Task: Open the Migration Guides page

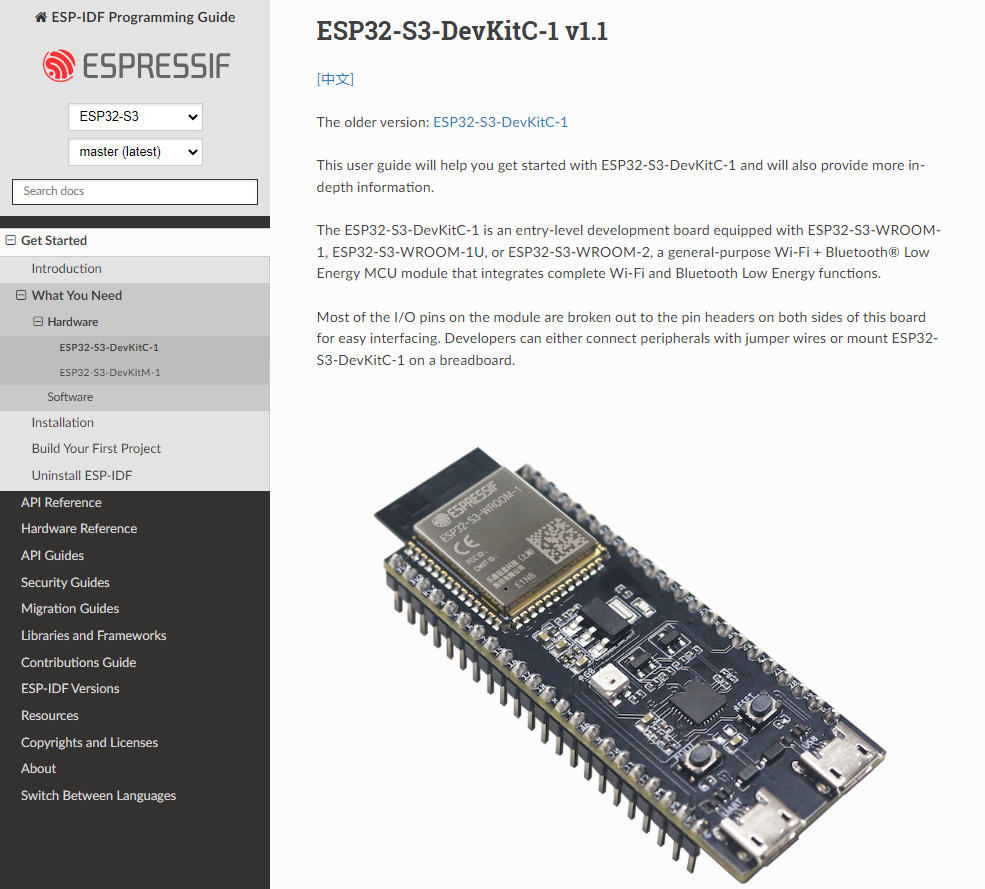Action: coord(70,608)
